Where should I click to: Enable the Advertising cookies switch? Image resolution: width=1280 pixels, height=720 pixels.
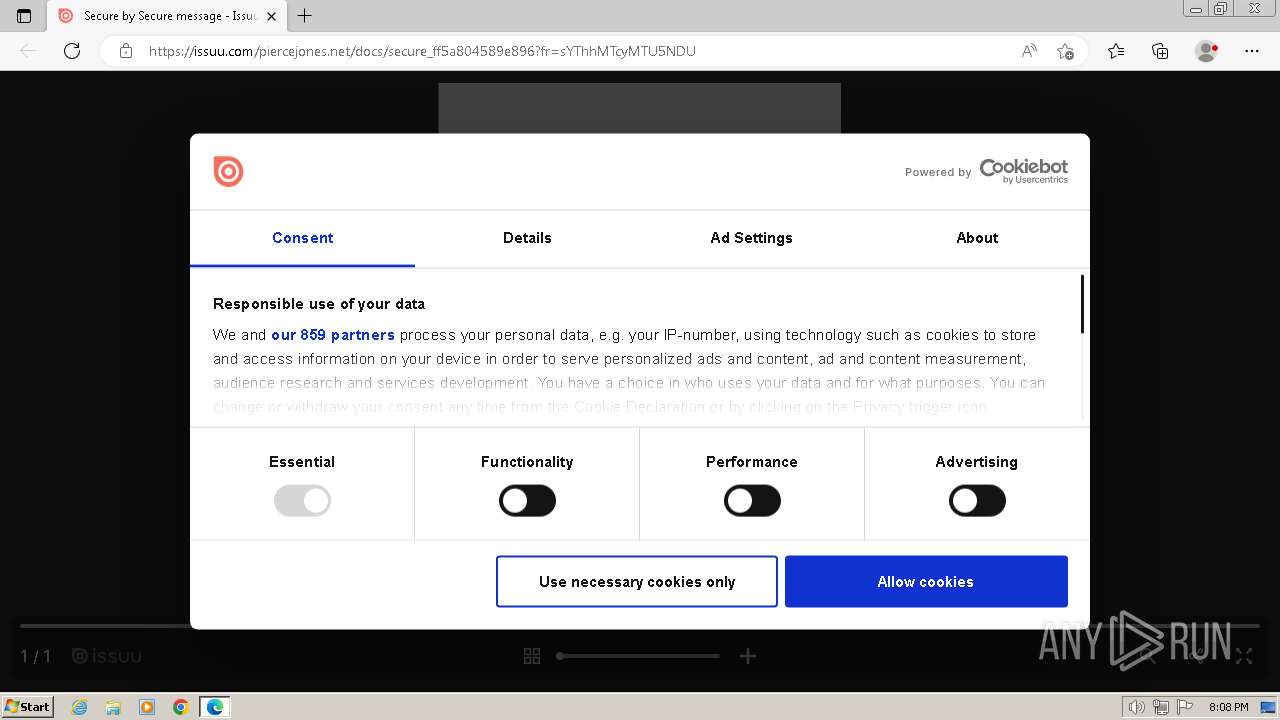pyautogui.click(x=977, y=501)
